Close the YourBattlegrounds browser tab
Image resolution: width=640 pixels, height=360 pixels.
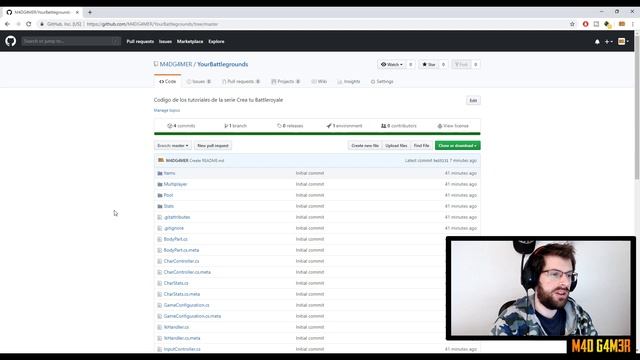tap(77, 12)
